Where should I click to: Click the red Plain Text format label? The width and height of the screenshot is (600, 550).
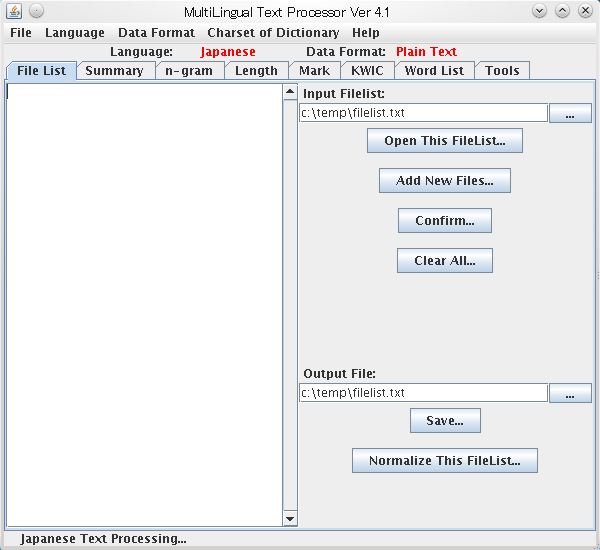[x=426, y=52]
